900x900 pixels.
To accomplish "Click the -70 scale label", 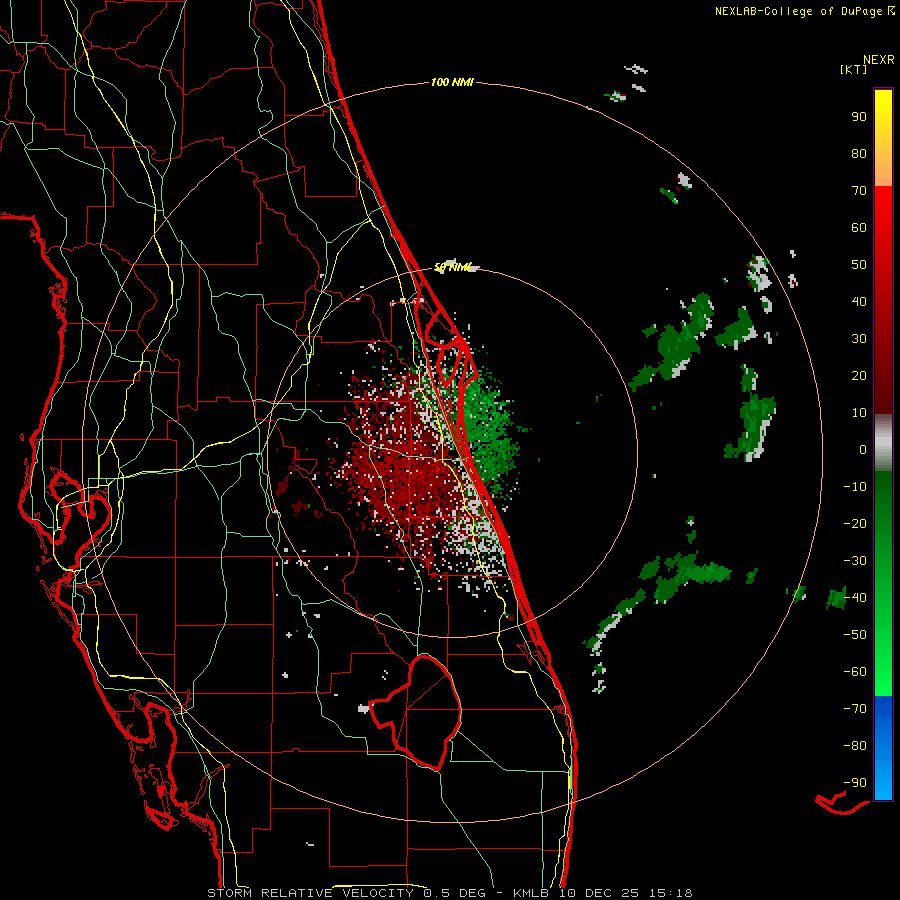I will click(x=855, y=708).
